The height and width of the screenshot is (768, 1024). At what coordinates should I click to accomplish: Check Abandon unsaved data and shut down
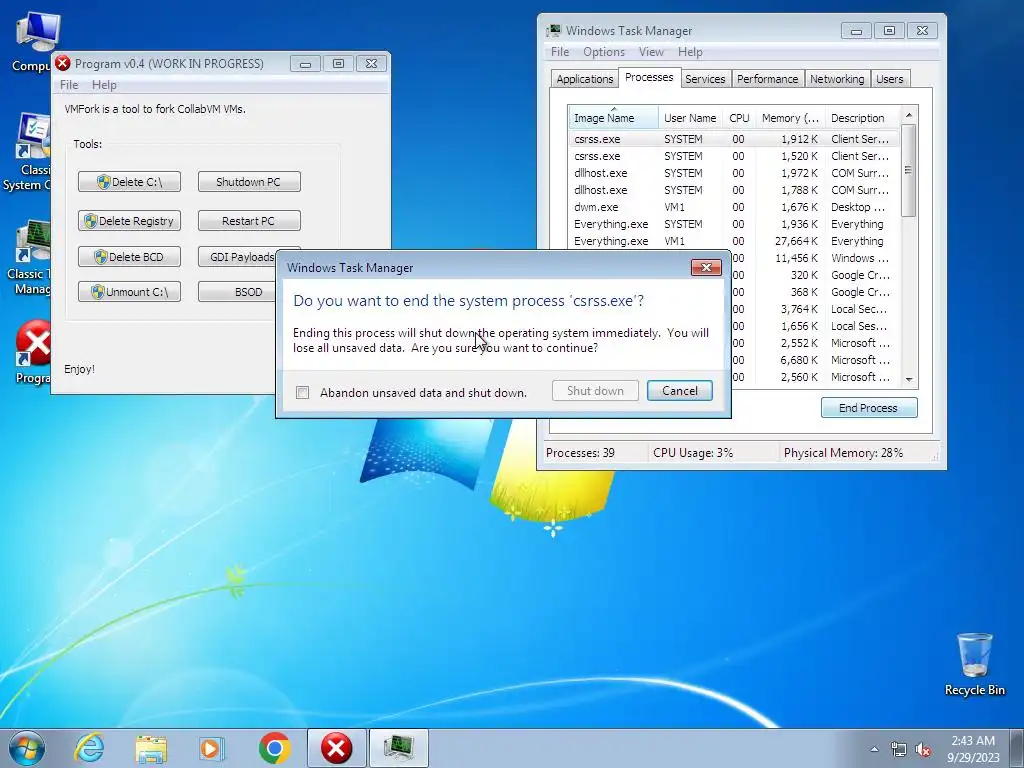(302, 392)
